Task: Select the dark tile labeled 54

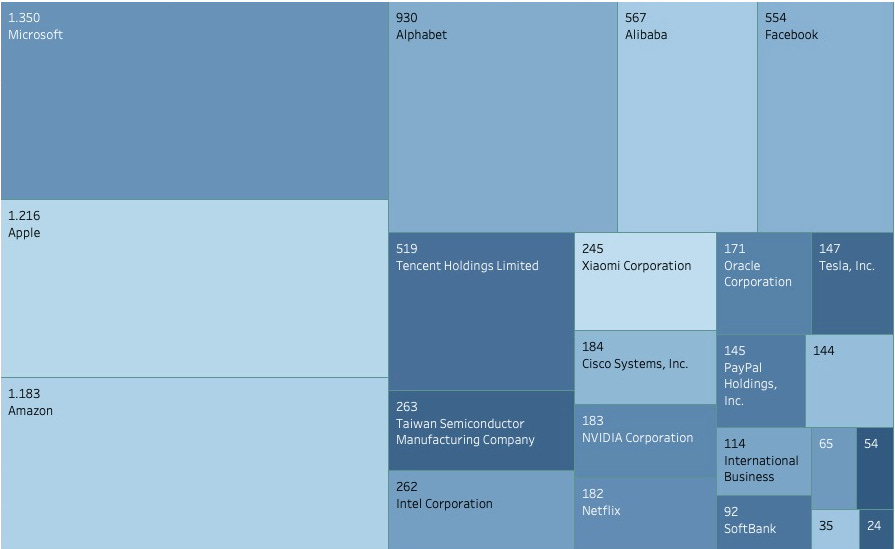Action: pyautogui.click(x=875, y=469)
